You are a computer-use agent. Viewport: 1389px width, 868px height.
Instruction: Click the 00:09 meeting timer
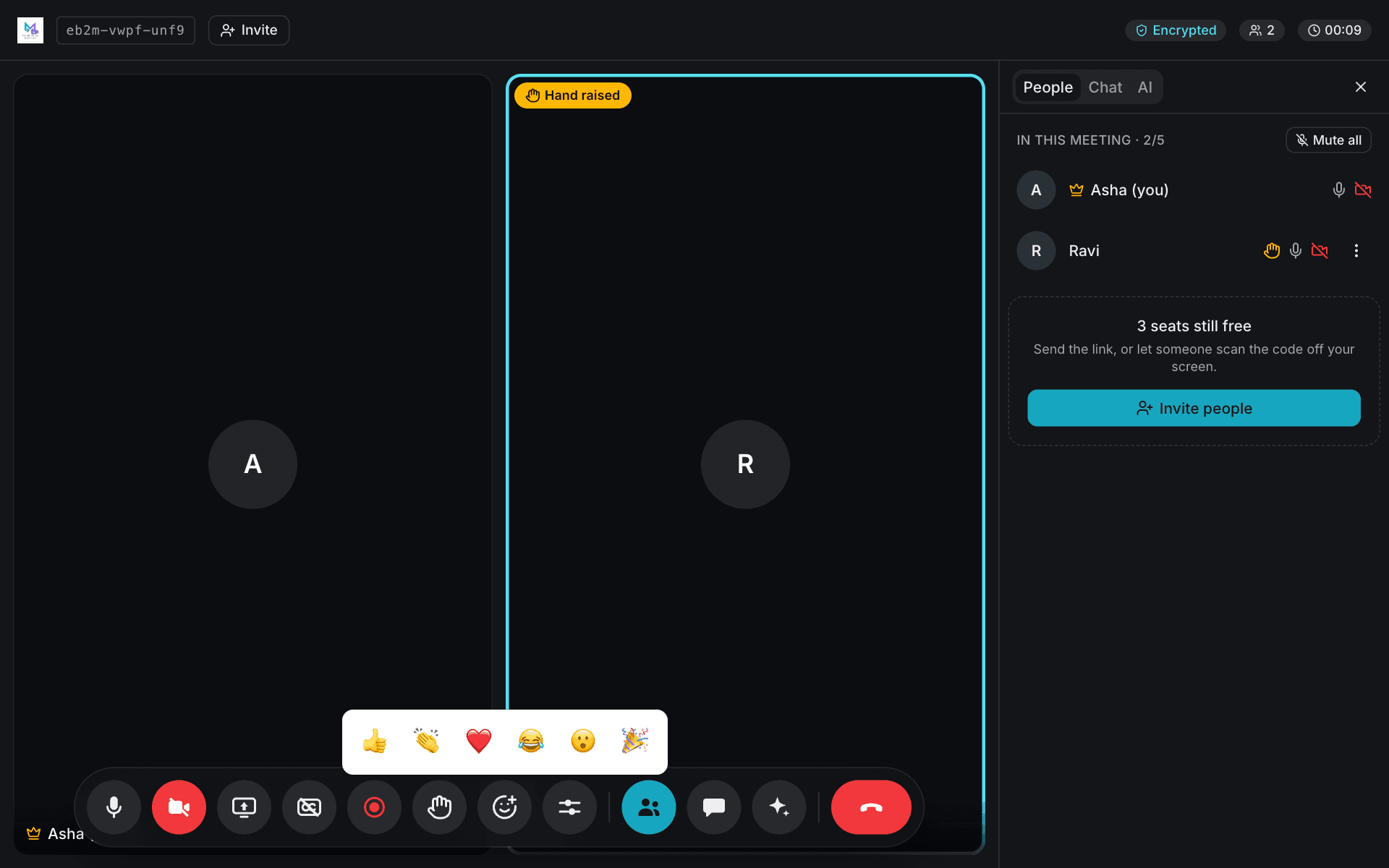click(1335, 30)
